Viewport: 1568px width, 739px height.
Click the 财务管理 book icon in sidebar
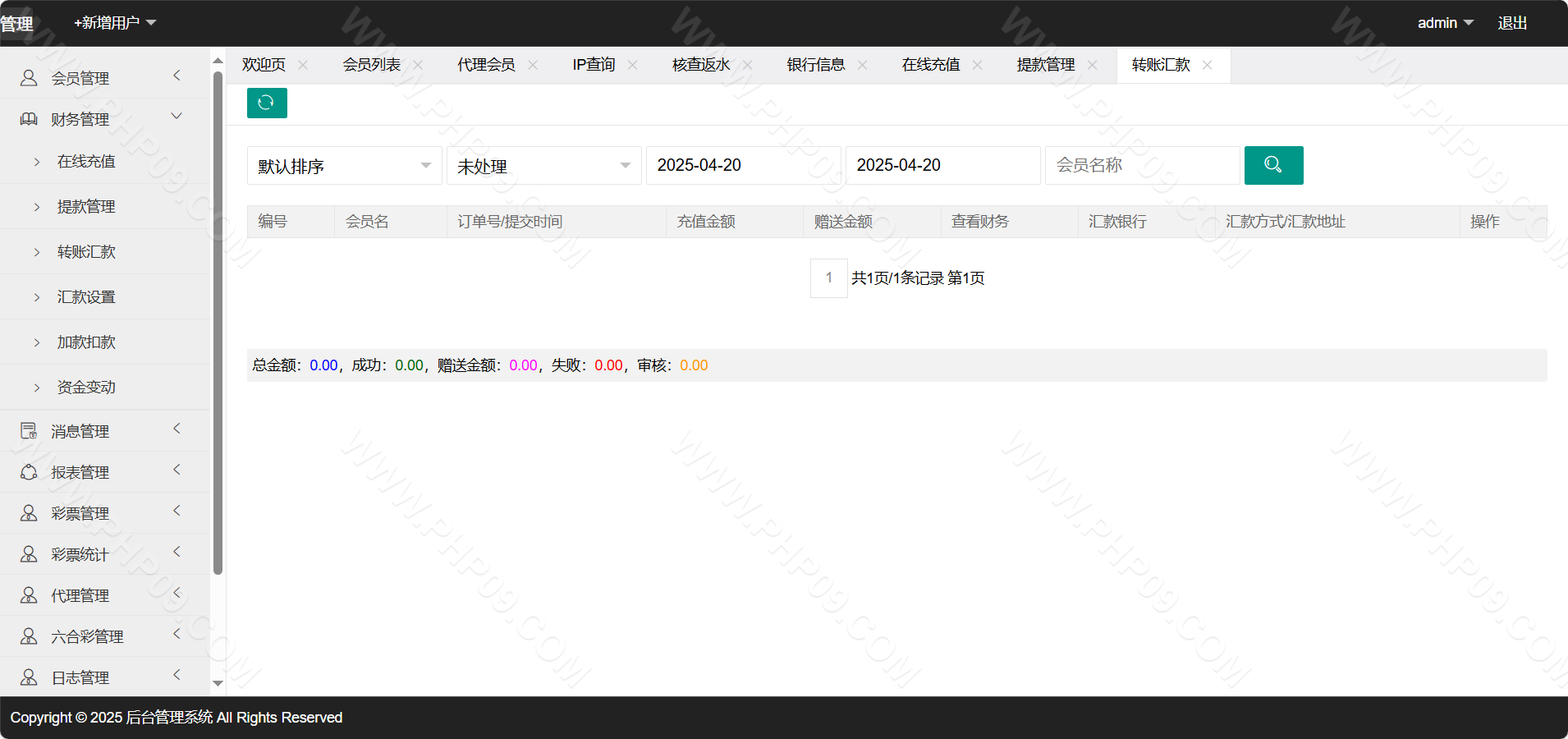tap(29, 119)
